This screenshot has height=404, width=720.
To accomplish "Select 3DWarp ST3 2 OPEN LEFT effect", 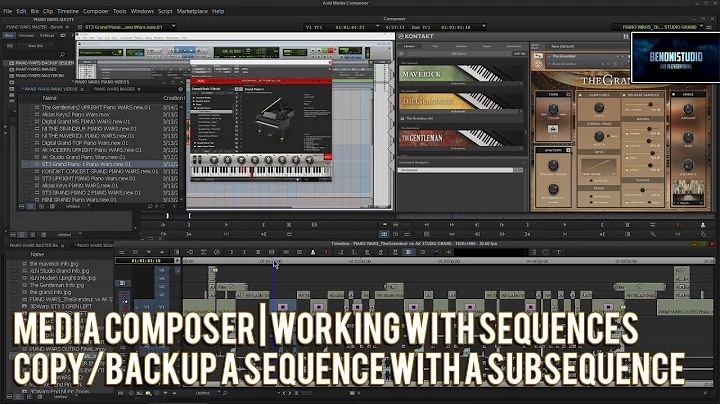I will (x=61, y=306).
